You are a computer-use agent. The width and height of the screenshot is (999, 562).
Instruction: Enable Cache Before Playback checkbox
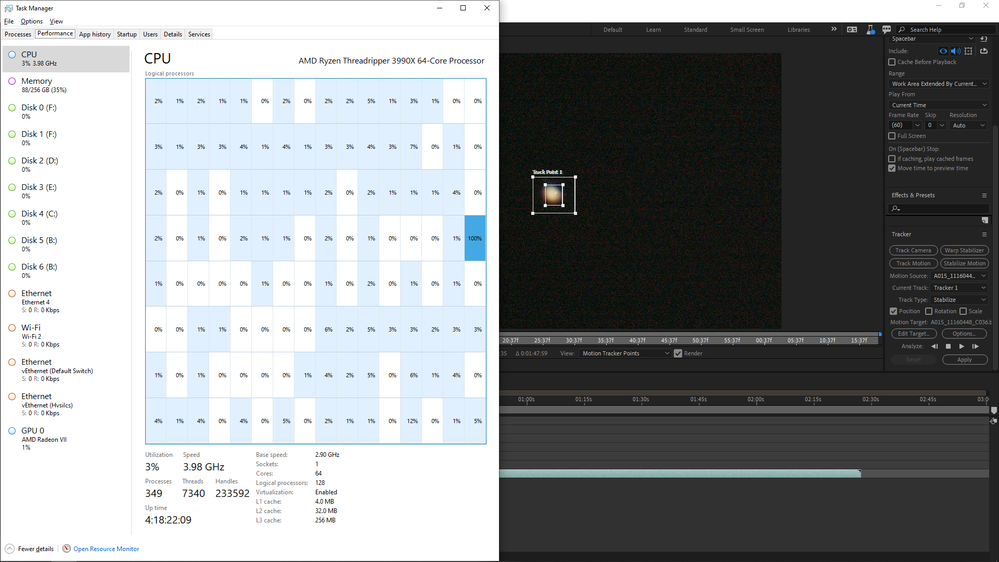coord(892,62)
